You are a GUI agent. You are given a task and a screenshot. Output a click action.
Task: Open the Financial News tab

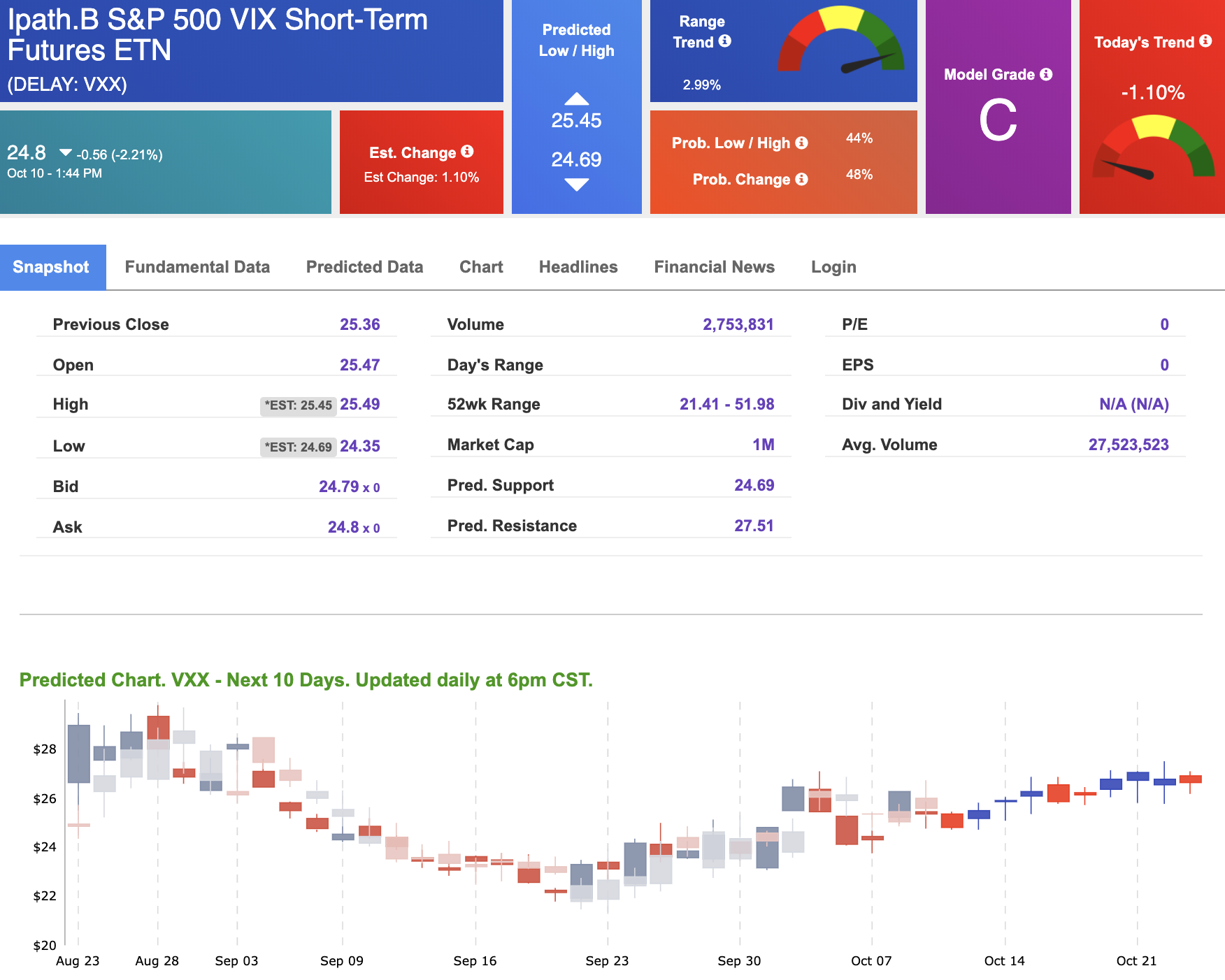(714, 267)
